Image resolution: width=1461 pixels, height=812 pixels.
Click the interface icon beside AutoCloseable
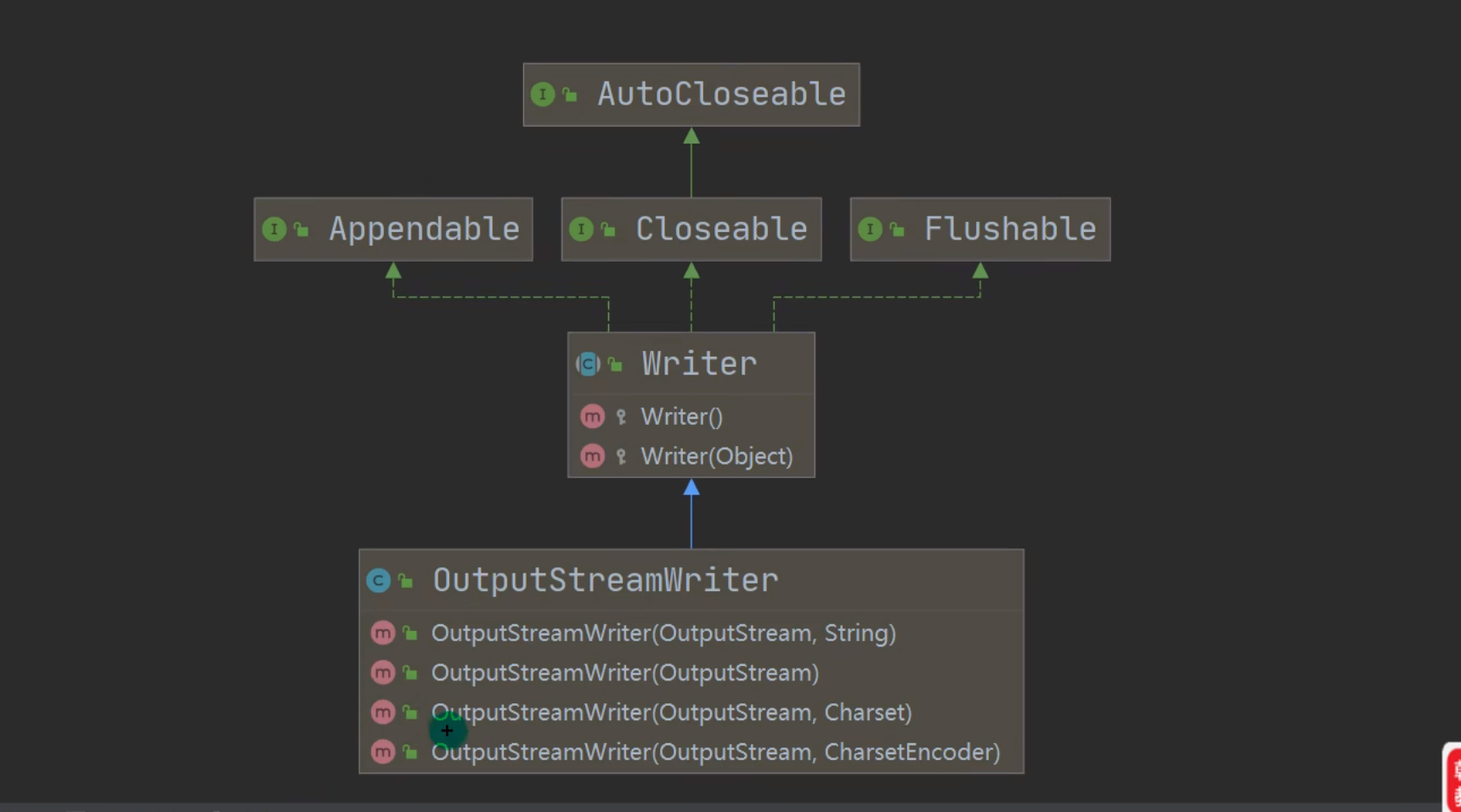[542, 94]
